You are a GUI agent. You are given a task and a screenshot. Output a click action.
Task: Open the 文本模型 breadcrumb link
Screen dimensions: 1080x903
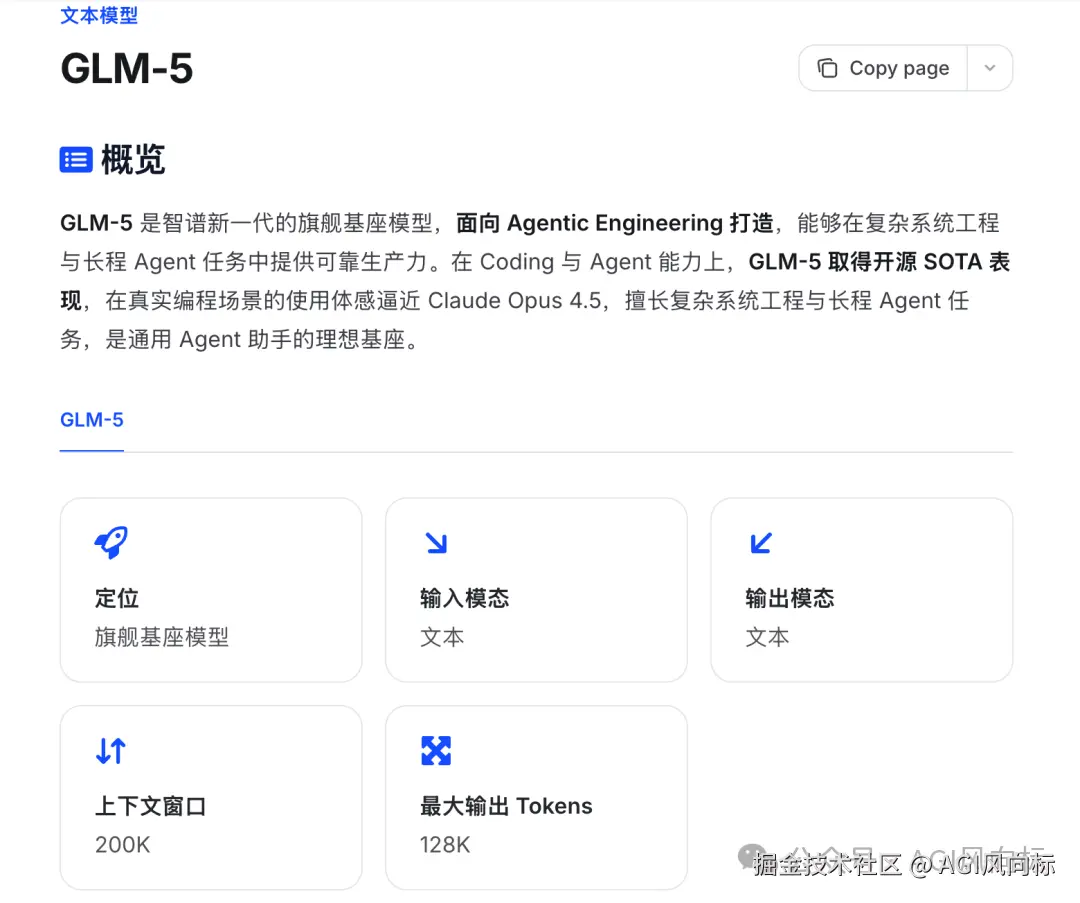98,15
